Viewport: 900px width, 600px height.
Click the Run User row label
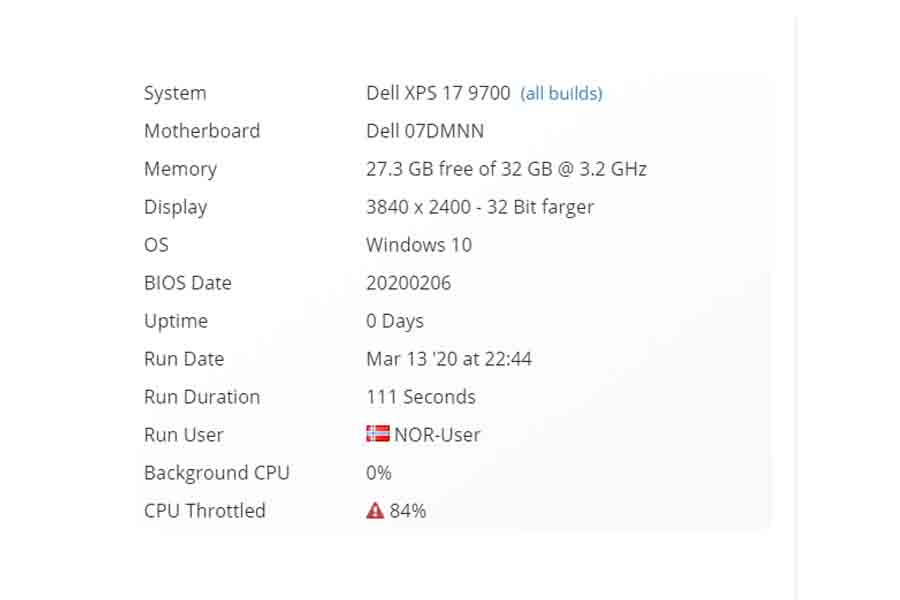tap(184, 435)
